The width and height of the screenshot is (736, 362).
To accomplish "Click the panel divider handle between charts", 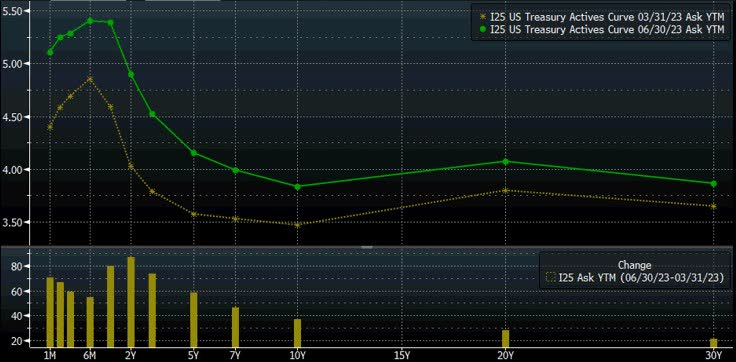I will (367, 246).
